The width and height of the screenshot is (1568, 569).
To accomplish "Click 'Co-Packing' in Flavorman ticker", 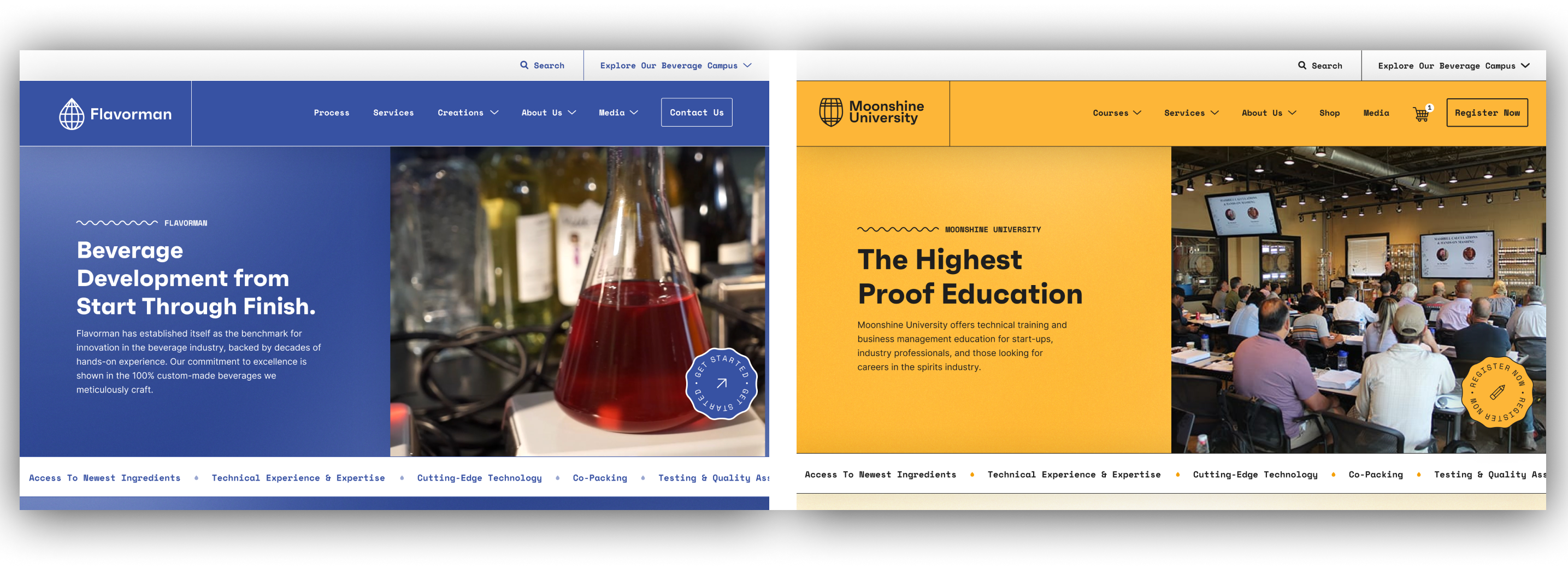I will tap(599, 478).
